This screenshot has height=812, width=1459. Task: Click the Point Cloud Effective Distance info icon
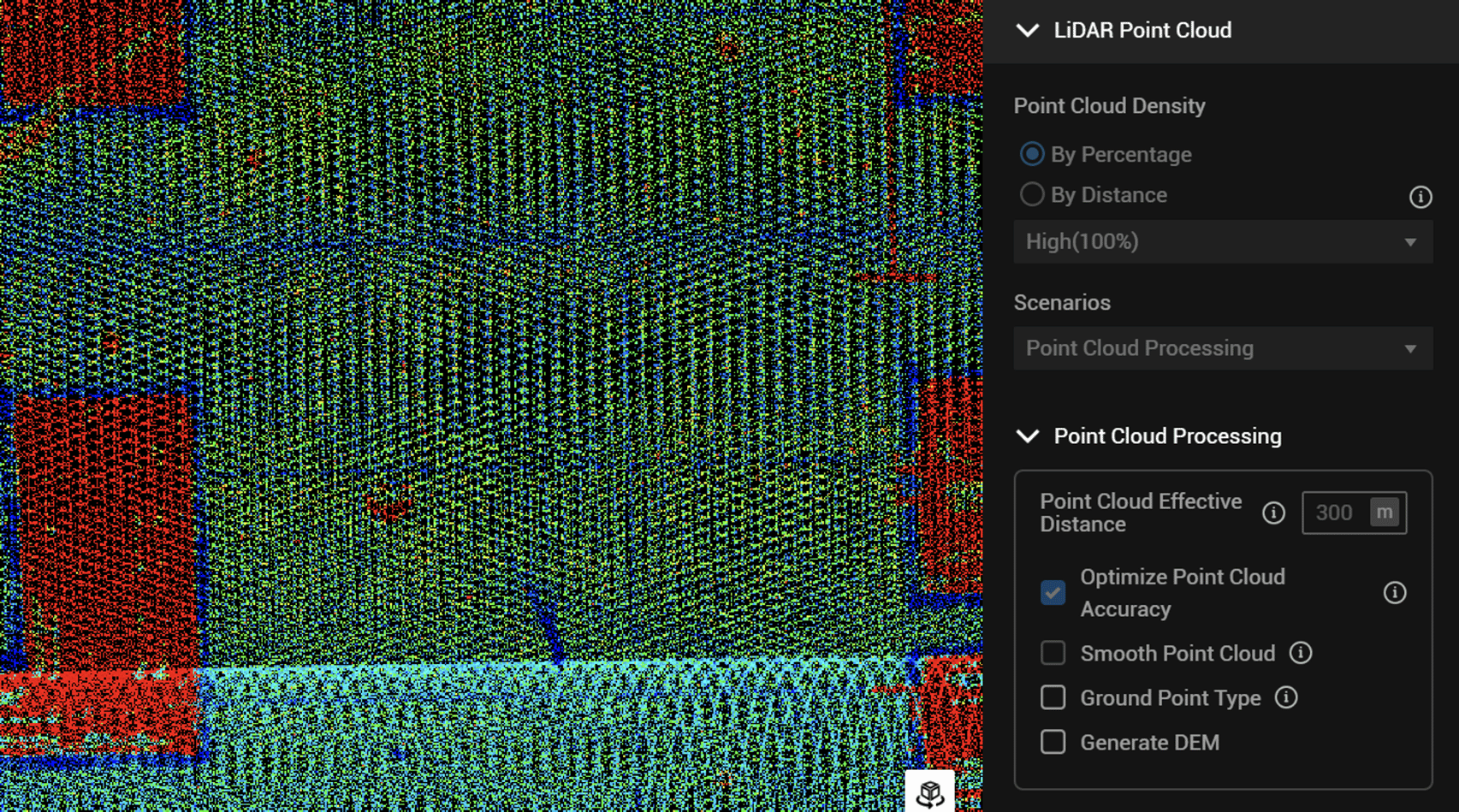click(1273, 513)
